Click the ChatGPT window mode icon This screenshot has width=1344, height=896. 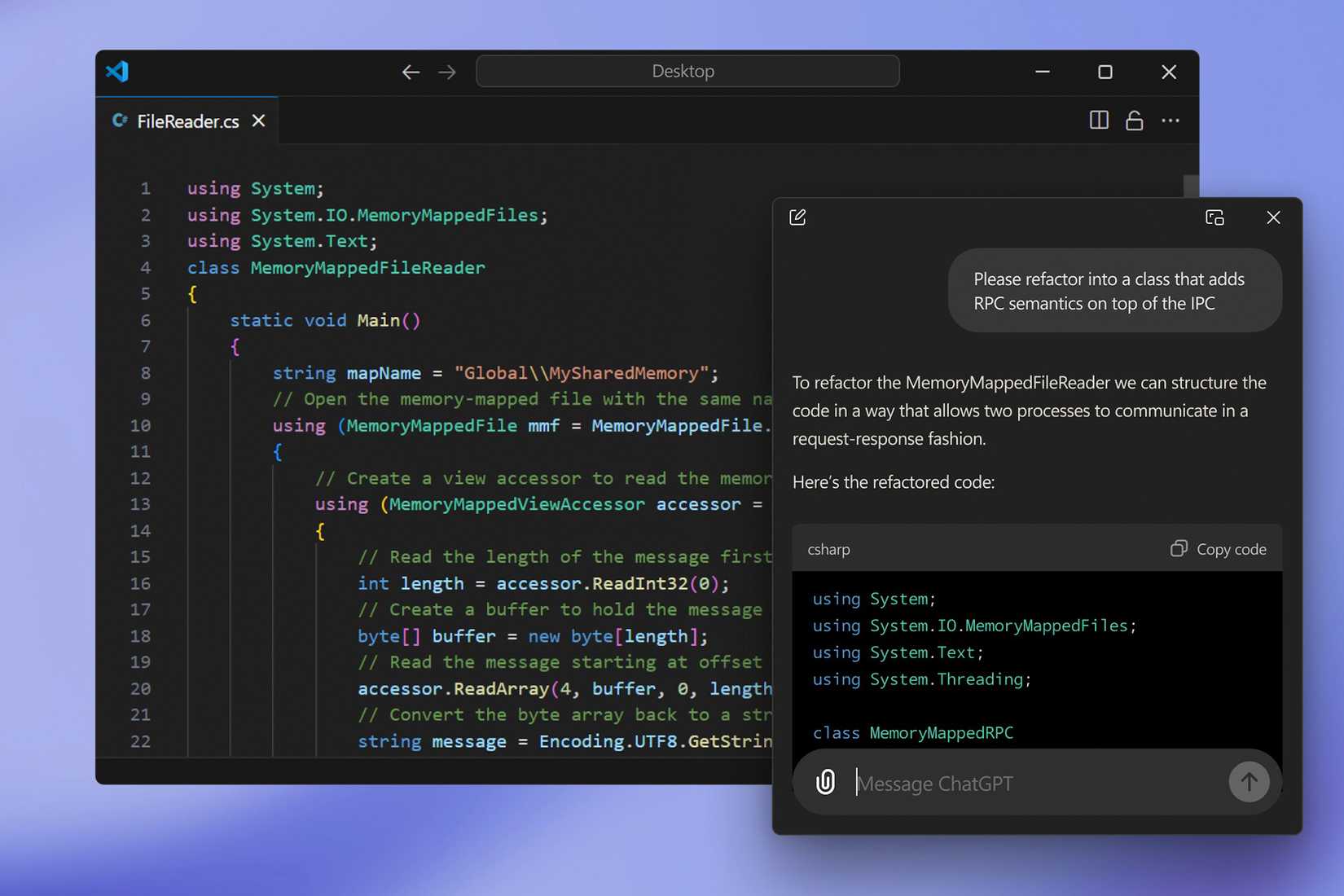(x=1214, y=217)
